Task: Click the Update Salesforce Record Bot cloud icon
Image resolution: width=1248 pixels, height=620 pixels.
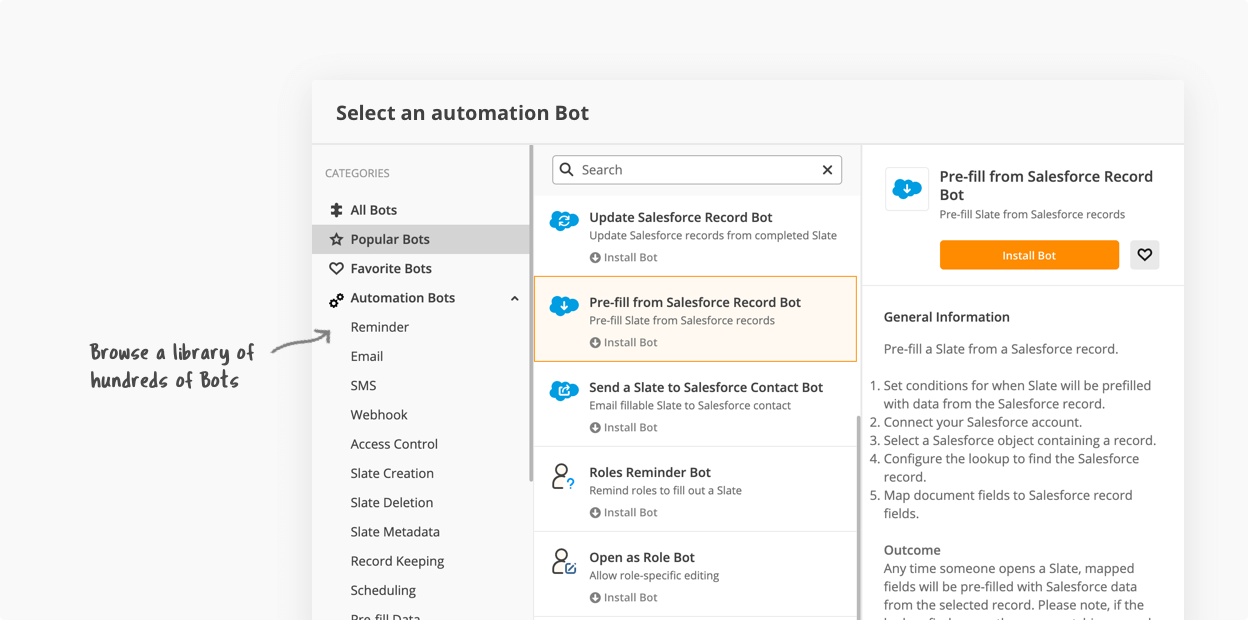Action: pyautogui.click(x=564, y=221)
